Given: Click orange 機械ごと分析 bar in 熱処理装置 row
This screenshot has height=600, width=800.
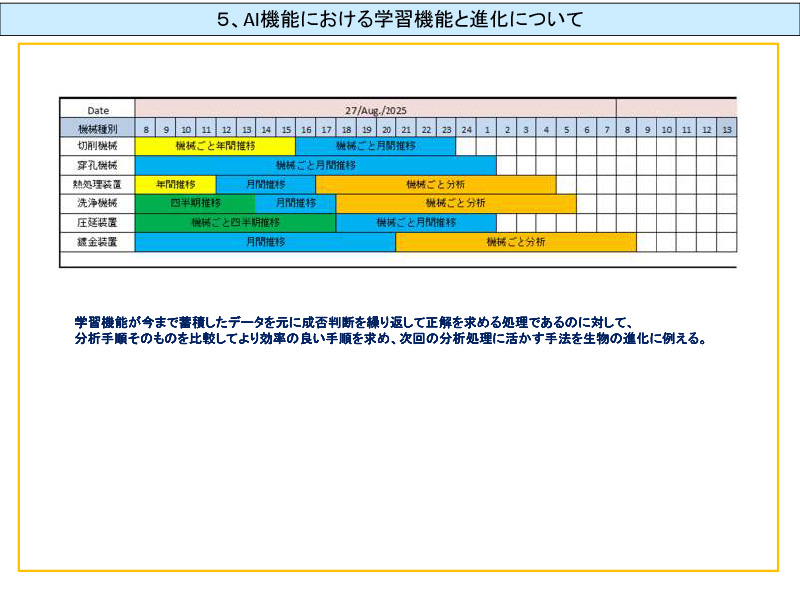Looking at the screenshot, I should (x=436, y=184).
